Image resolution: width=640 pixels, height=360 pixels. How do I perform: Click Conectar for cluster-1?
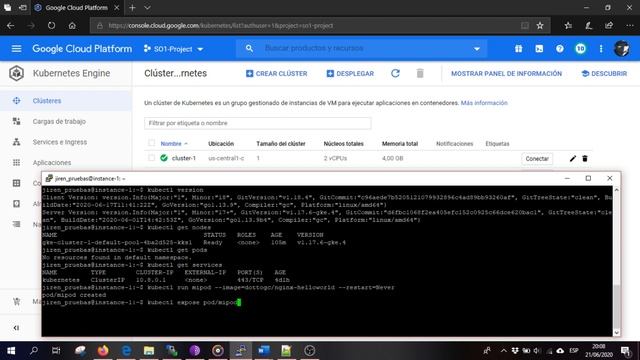point(537,158)
